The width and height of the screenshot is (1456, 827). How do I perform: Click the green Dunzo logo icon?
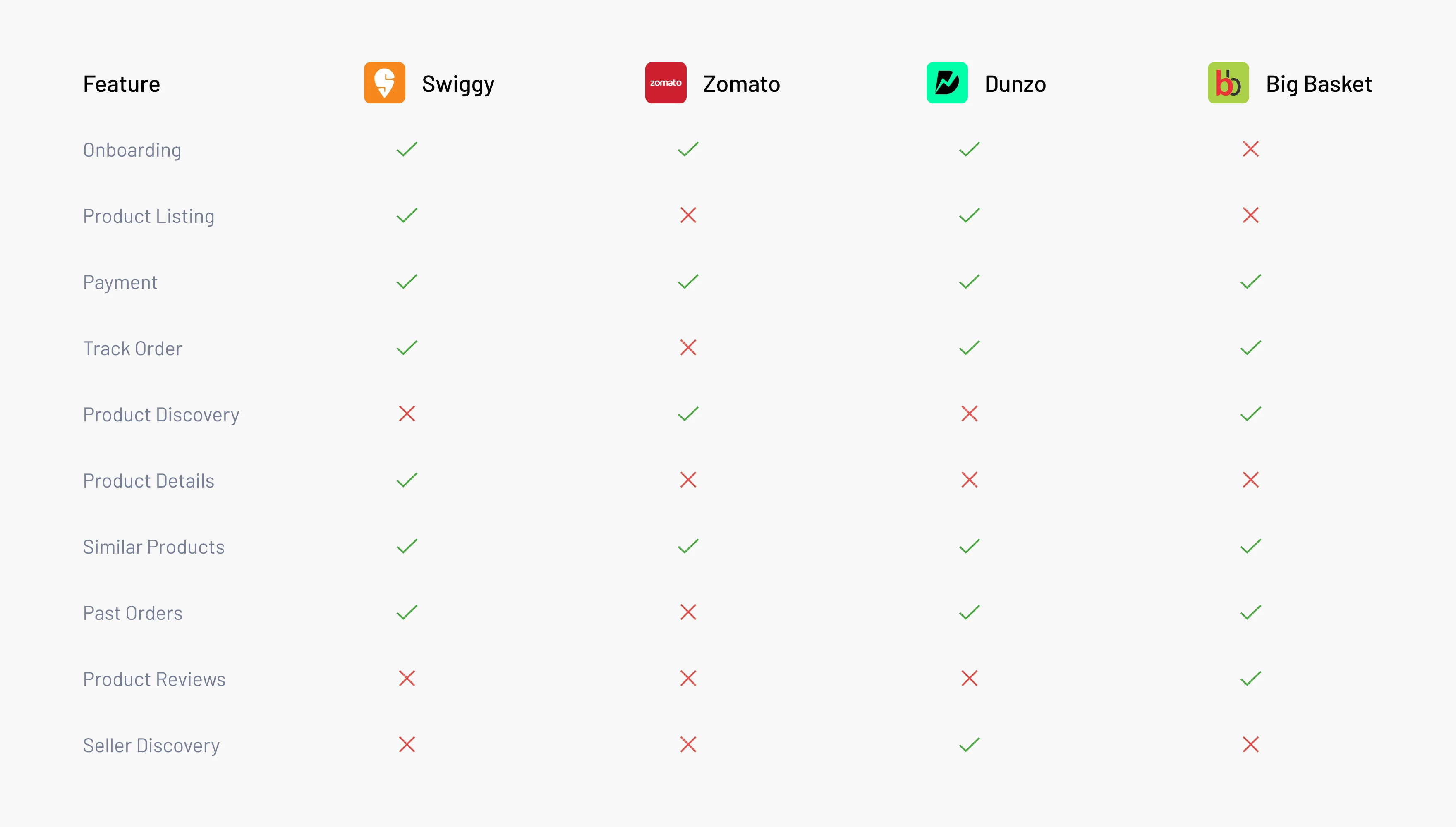point(946,83)
